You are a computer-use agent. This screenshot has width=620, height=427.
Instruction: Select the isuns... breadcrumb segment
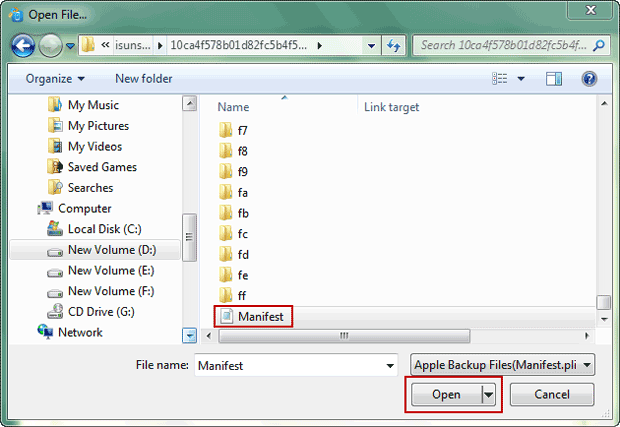[132, 45]
